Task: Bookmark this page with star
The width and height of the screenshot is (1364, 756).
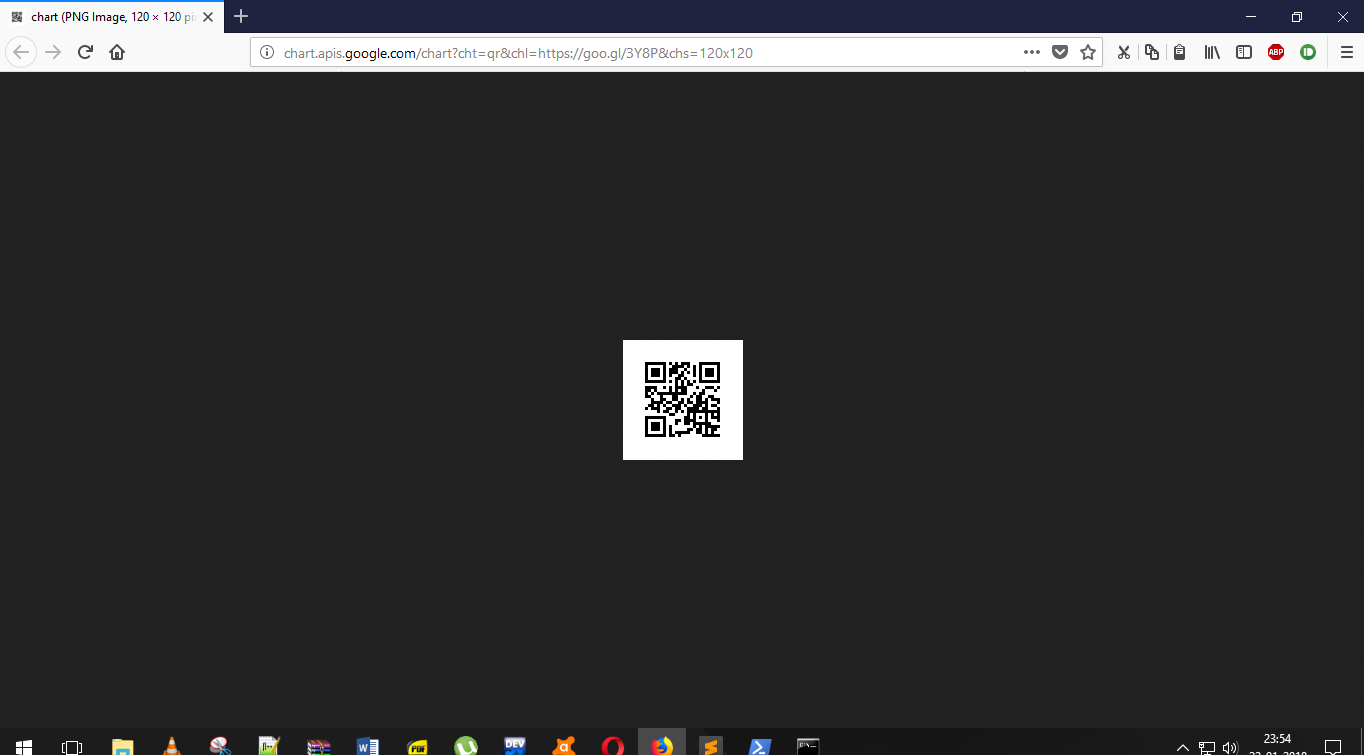Action: coord(1088,53)
